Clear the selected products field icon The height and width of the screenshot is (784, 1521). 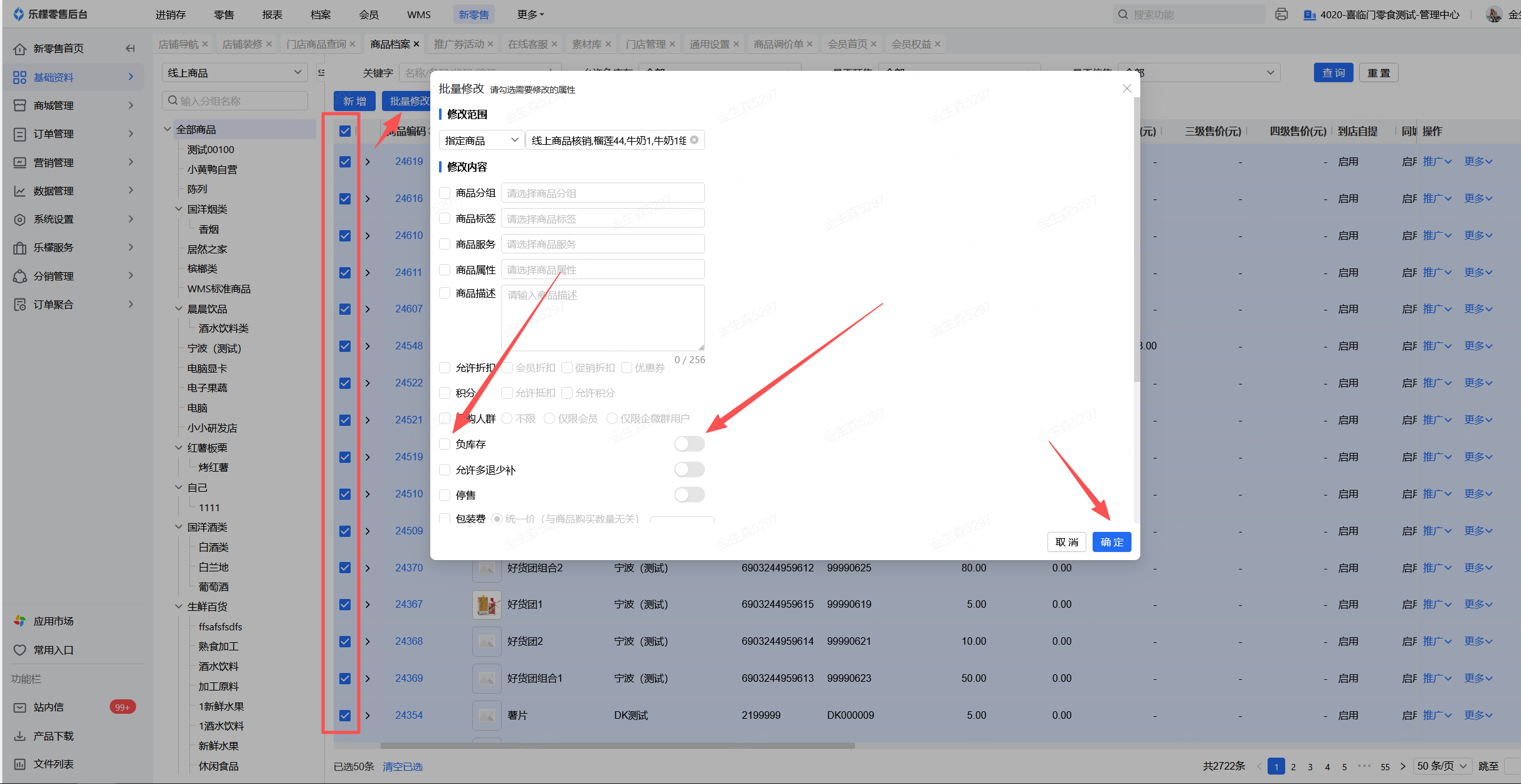click(694, 140)
